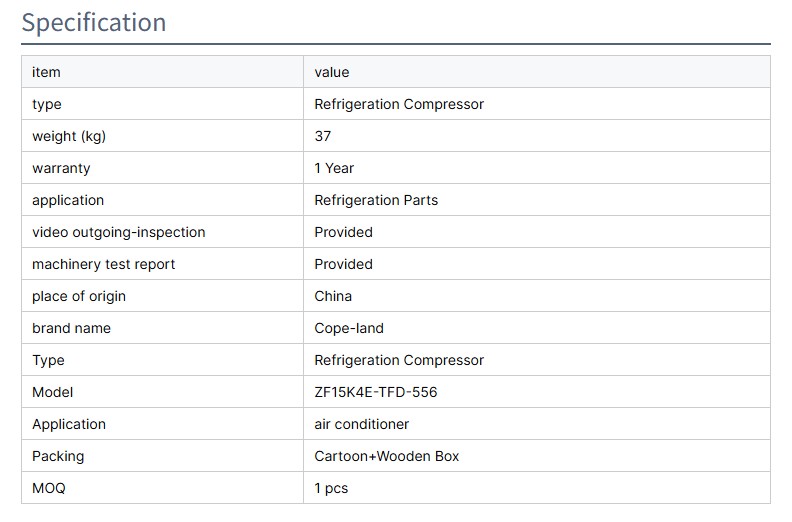This screenshot has height=522, width=792.
Task: Click the Specification heading
Action: (94, 22)
